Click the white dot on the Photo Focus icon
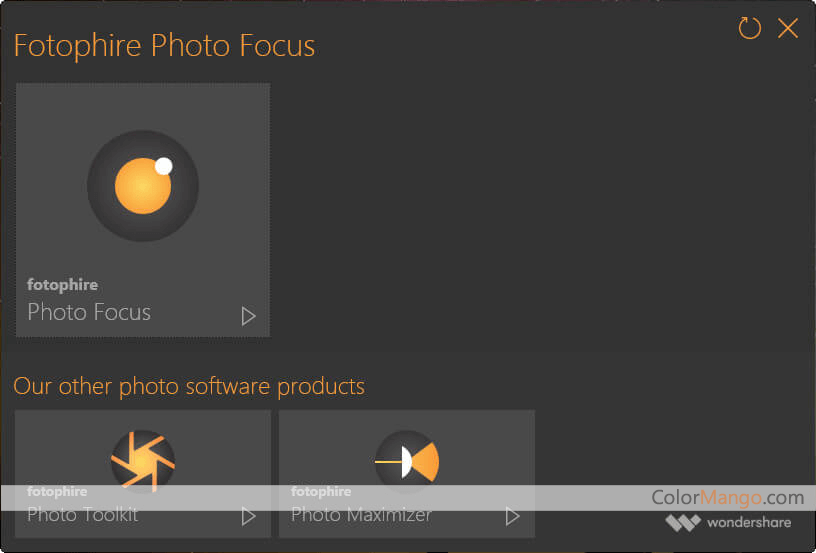816x553 pixels. 164,166
